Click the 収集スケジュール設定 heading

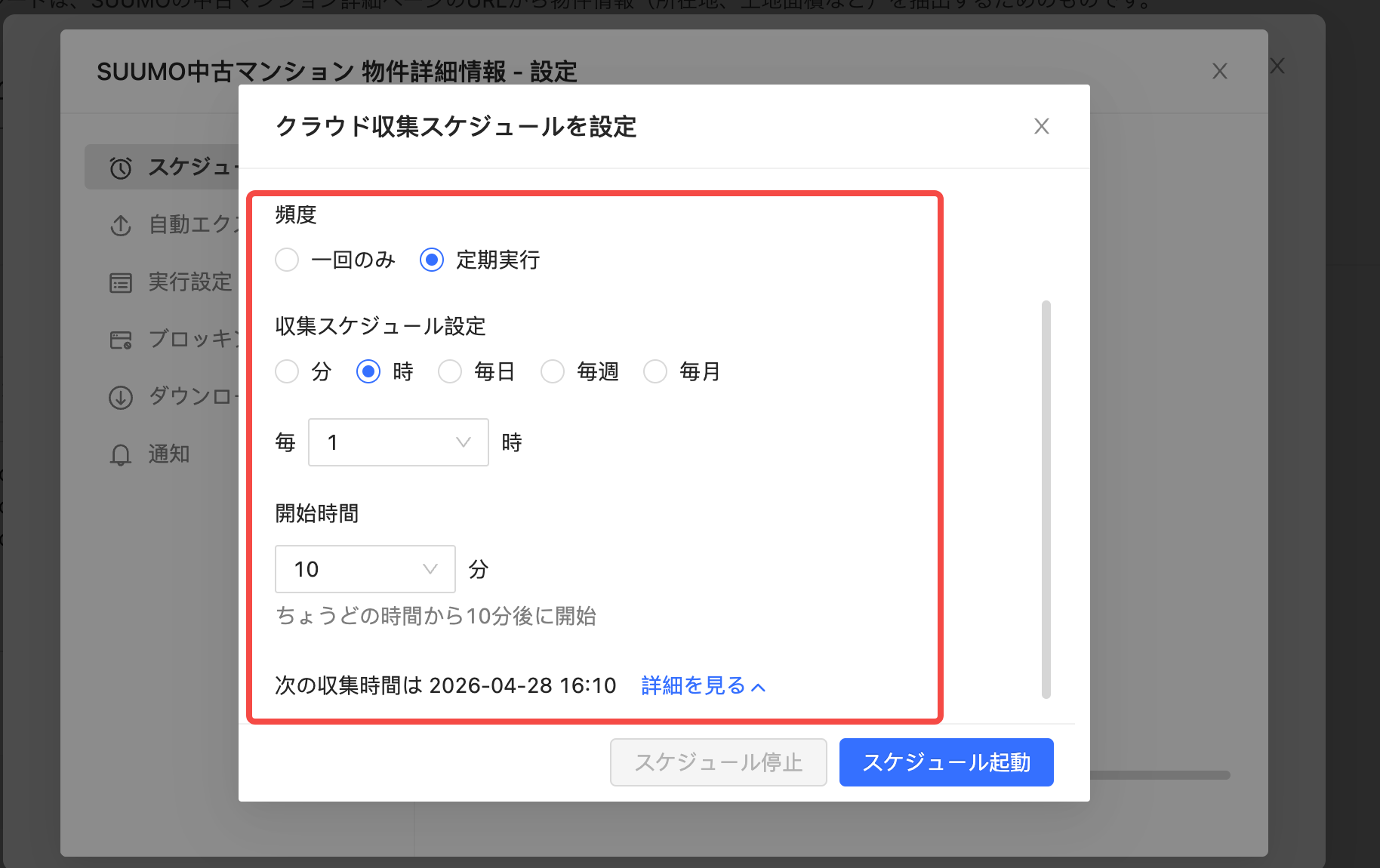click(x=380, y=326)
